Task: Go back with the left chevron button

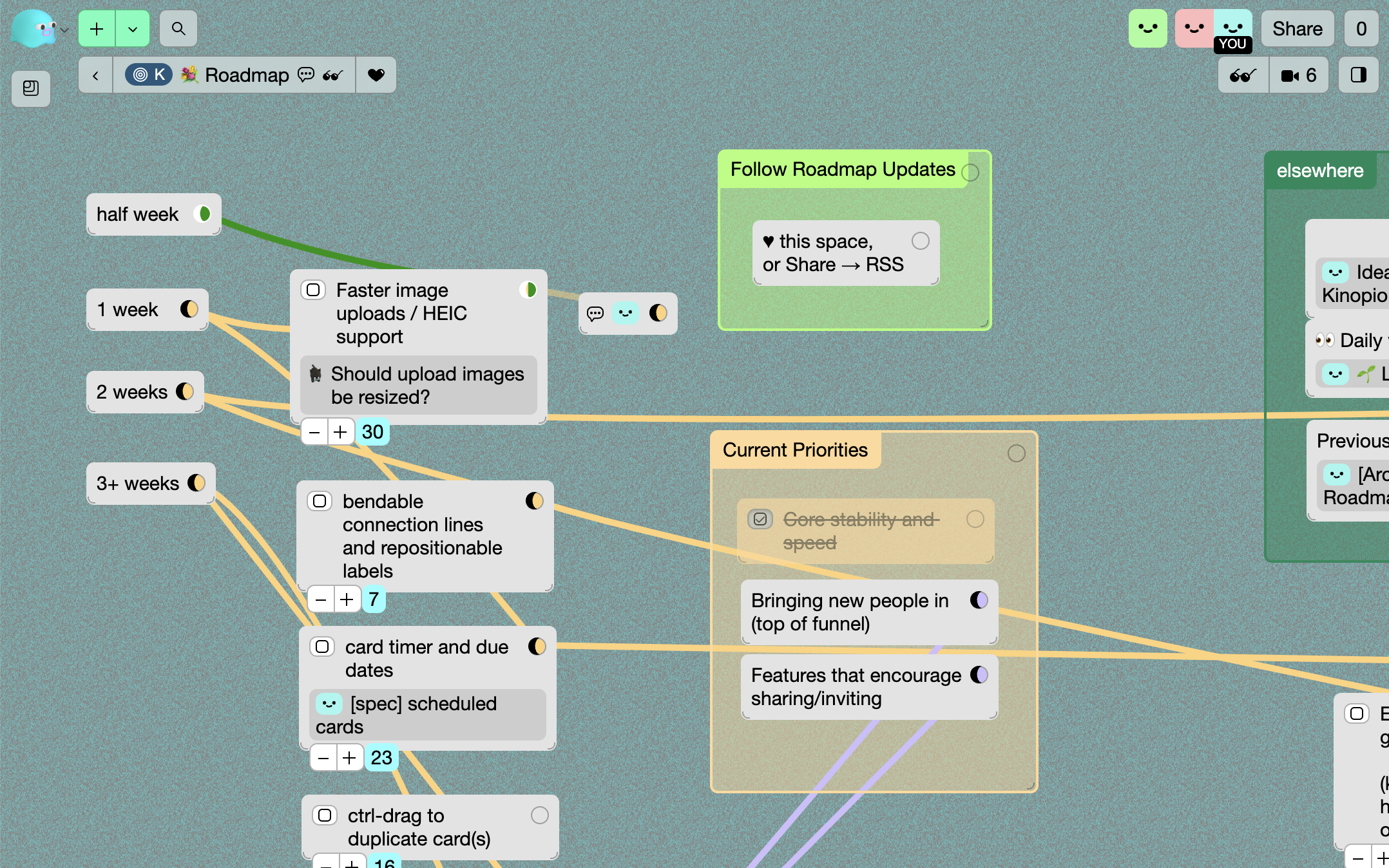Action: [95, 75]
